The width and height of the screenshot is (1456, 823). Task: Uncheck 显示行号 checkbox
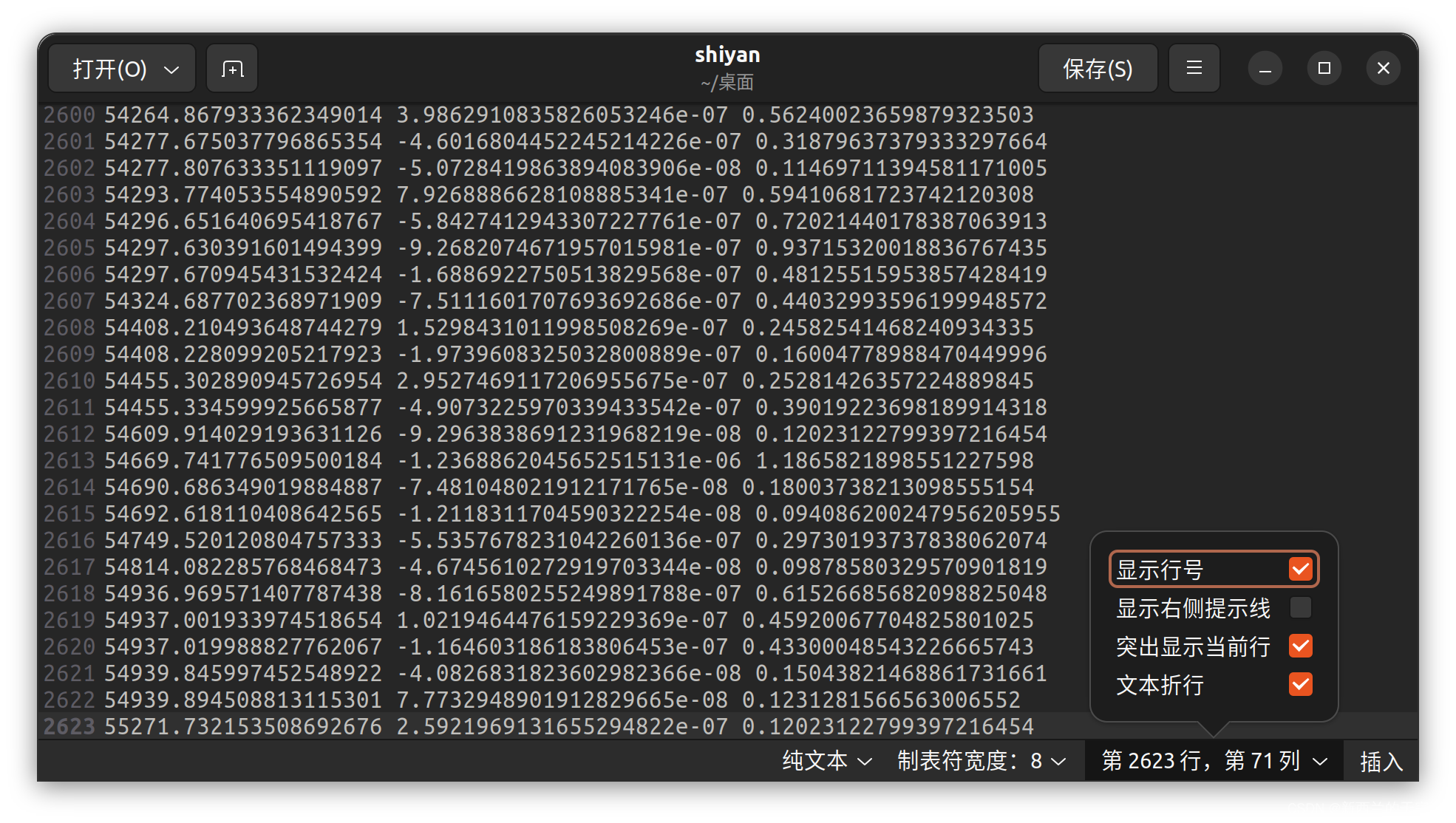tap(1300, 570)
